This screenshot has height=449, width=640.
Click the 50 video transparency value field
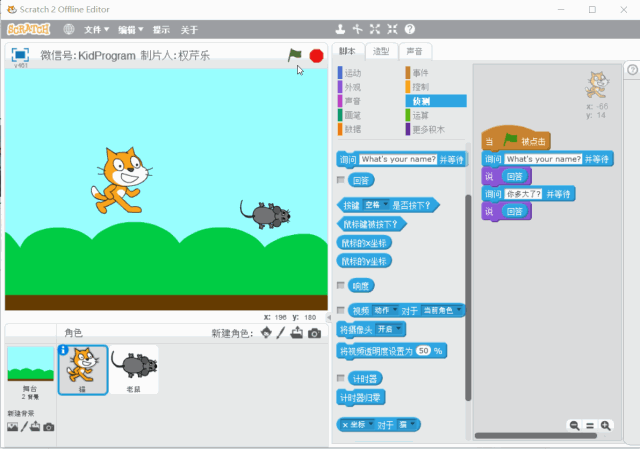(x=424, y=351)
